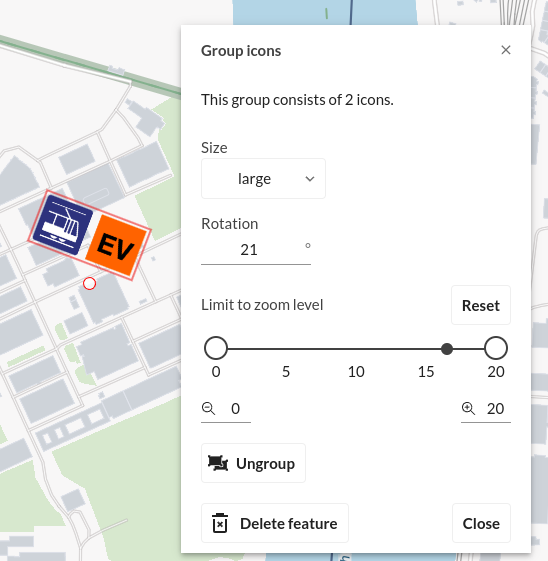548x561 pixels.
Task: Click the orange EV icon on map
Action: (116, 245)
